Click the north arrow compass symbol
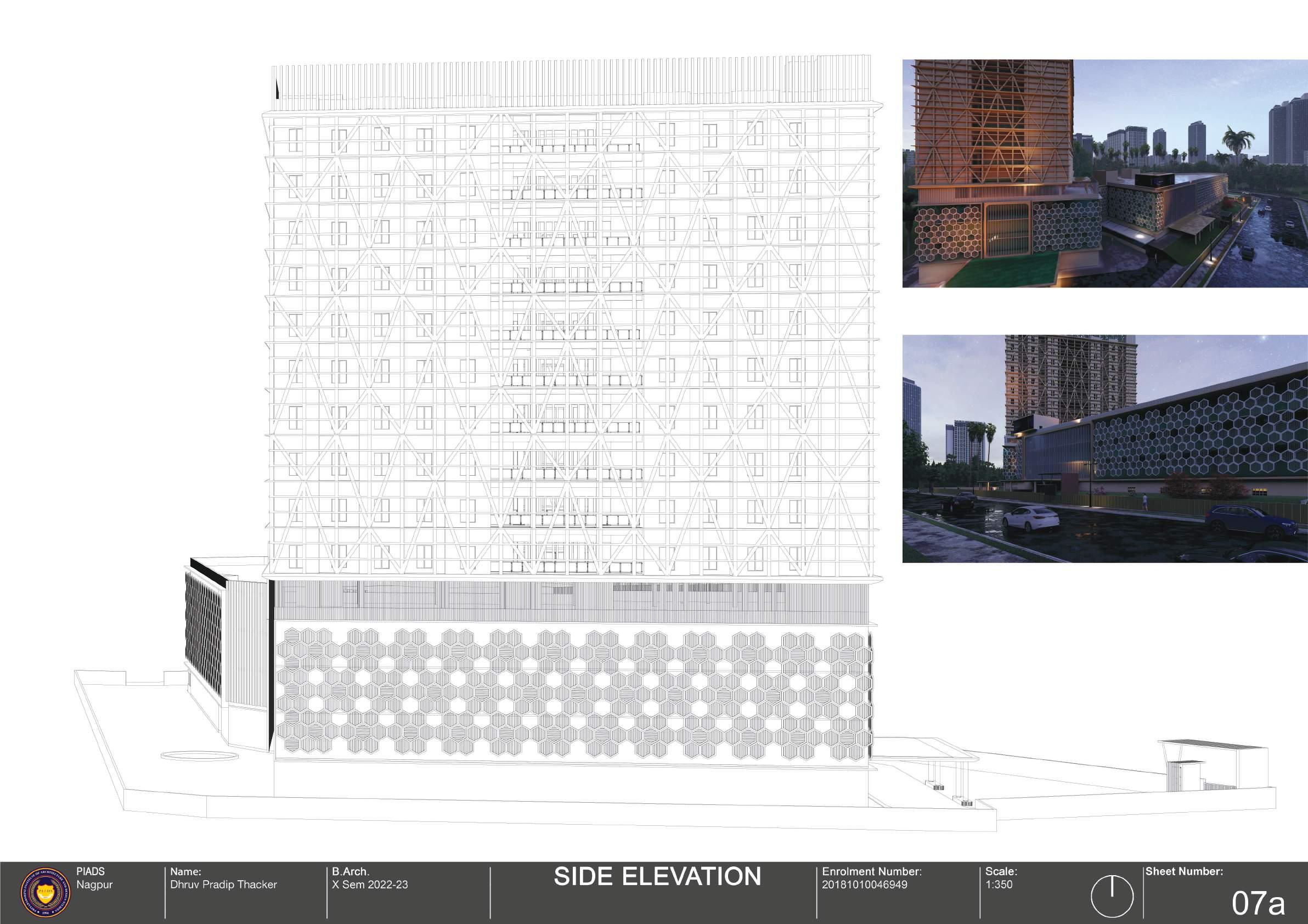This screenshot has height=924, width=1308. click(x=1112, y=896)
